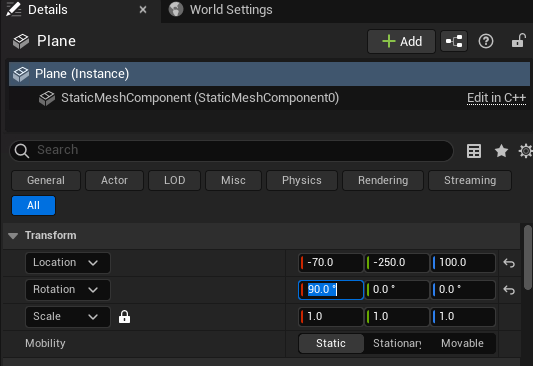The image size is (533, 366).
Task: Toggle favorites star filter
Action: coord(501,151)
